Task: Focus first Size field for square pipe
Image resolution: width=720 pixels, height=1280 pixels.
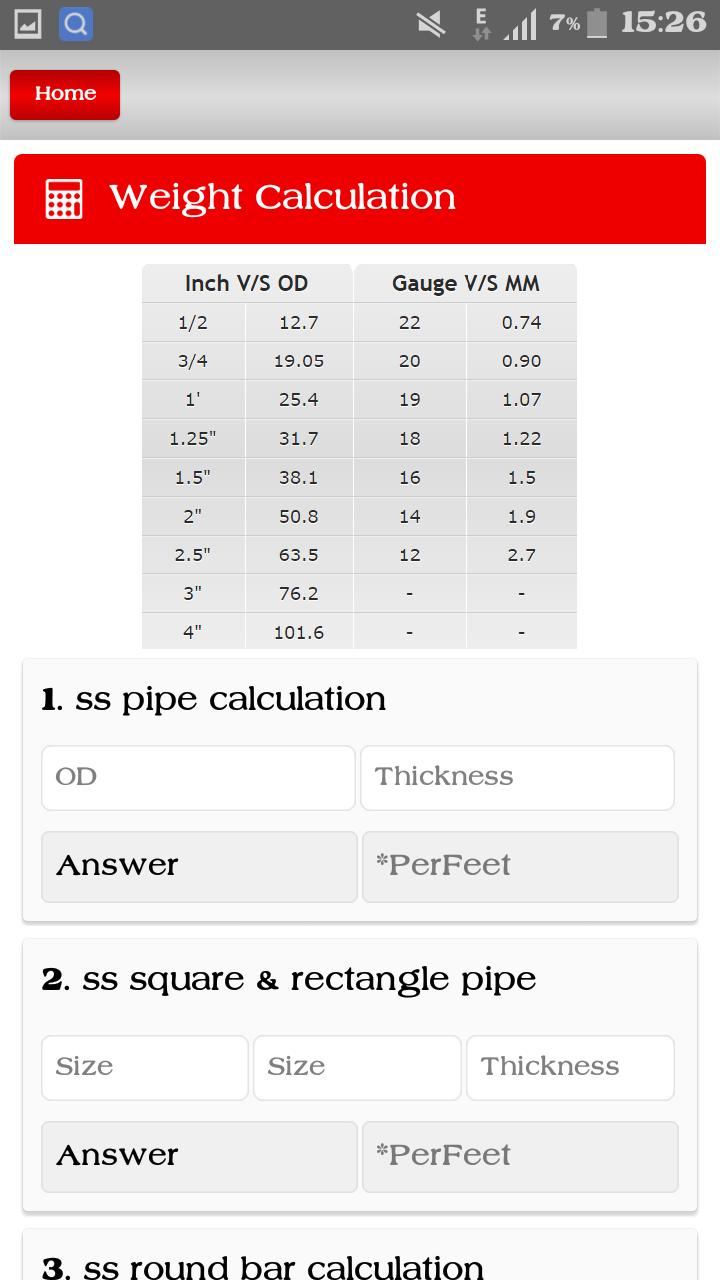Action: (145, 1067)
